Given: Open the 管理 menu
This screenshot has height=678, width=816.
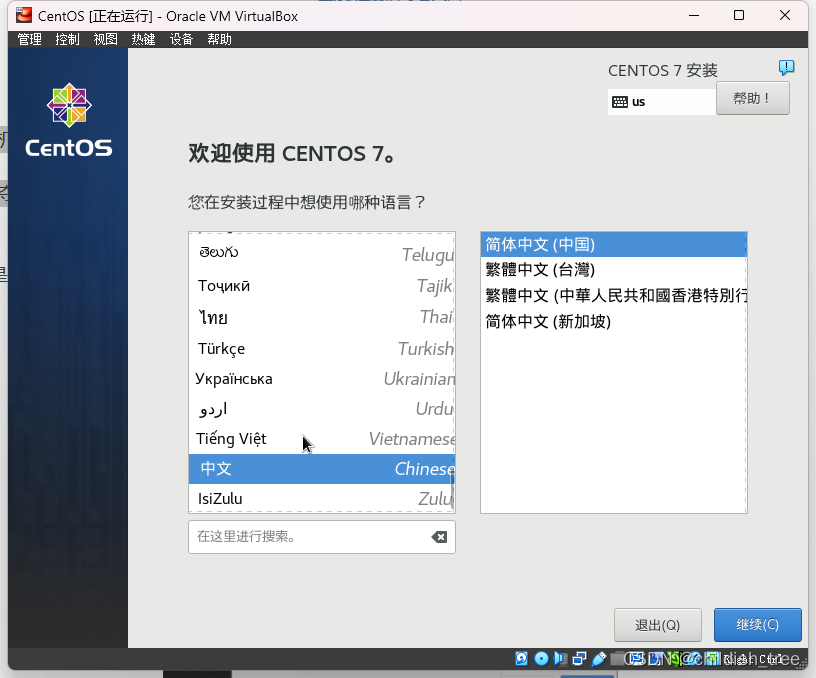Looking at the screenshot, I should click(x=30, y=39).
